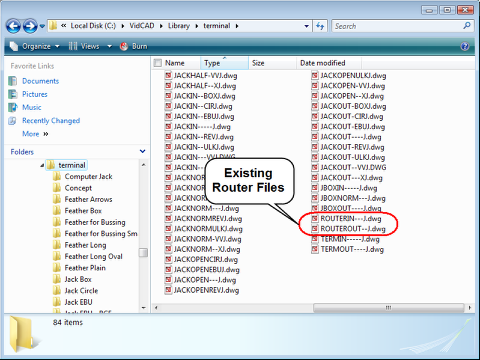The height and width of the screenshot is (360, 480).
Task: Click the JACKIN--REVJ.dwg file icon
Action: click(168, 137)
